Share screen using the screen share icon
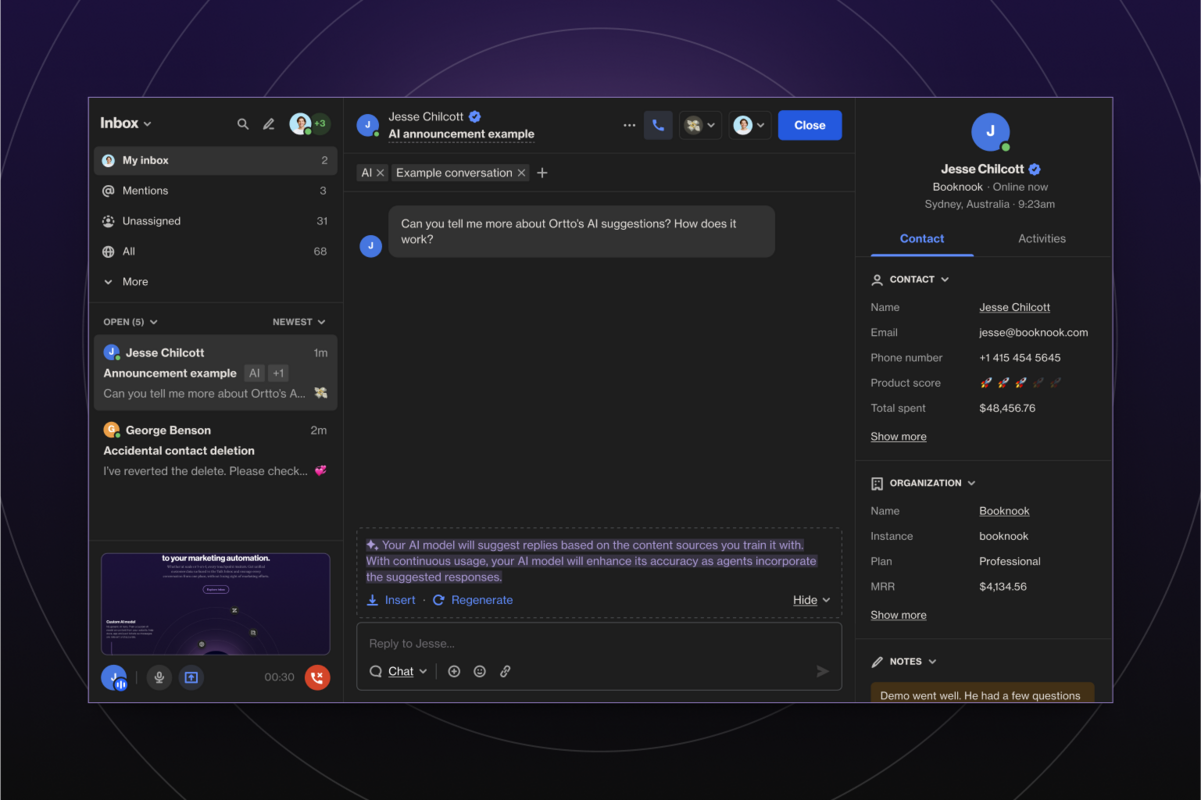Image resolution: width=1201 pixels, height=800 pixels. pos(189,677)
